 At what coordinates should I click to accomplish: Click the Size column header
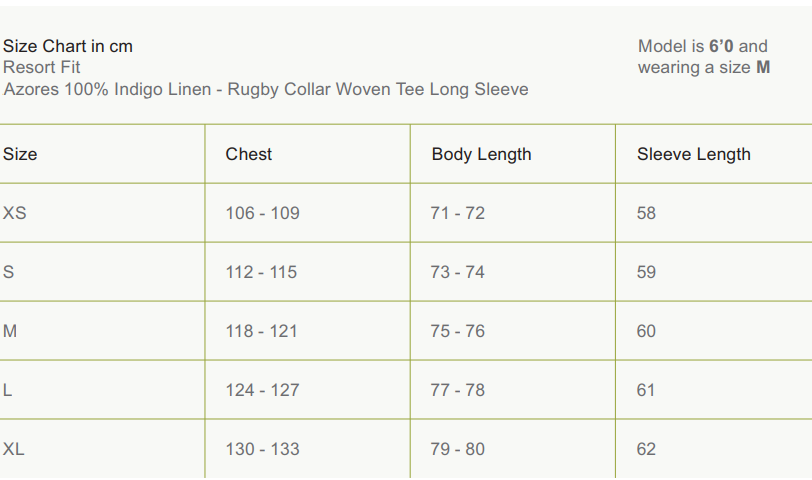click(x=20, y=154)
